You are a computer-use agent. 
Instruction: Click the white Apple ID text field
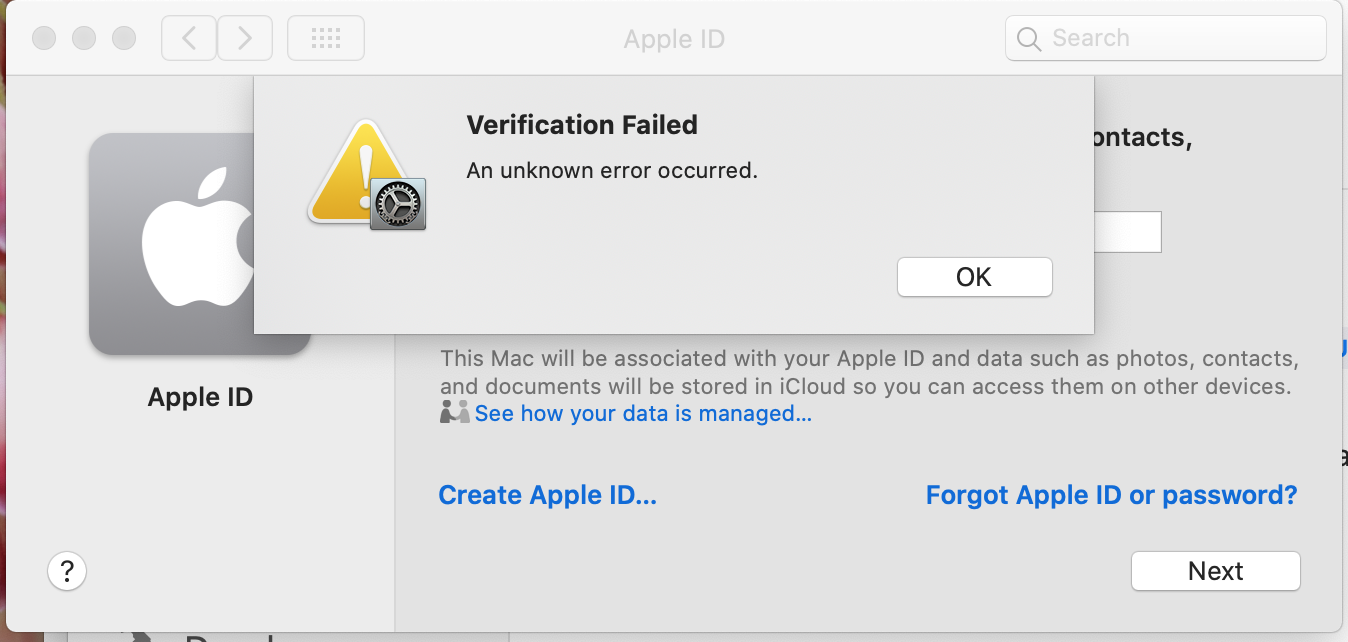pyautogui.click(x=1127, y=232)
